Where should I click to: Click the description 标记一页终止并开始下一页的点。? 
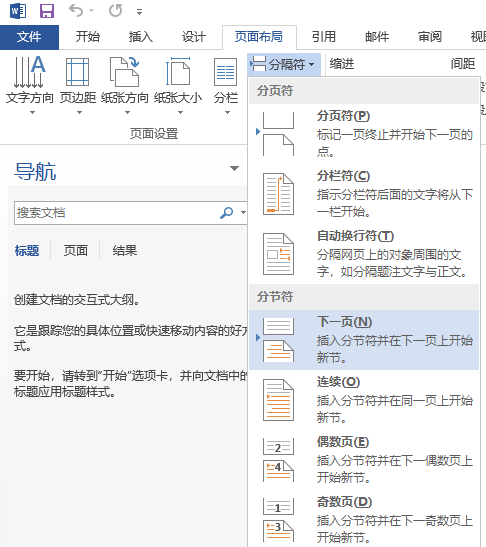(395, 143)
